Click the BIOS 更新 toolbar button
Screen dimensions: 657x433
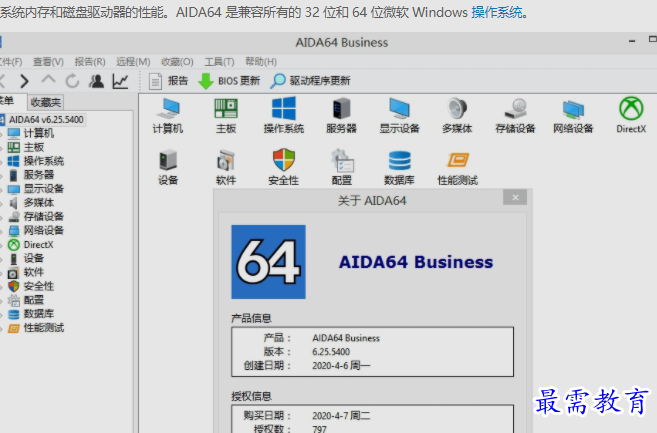click(x=229, y=81)
